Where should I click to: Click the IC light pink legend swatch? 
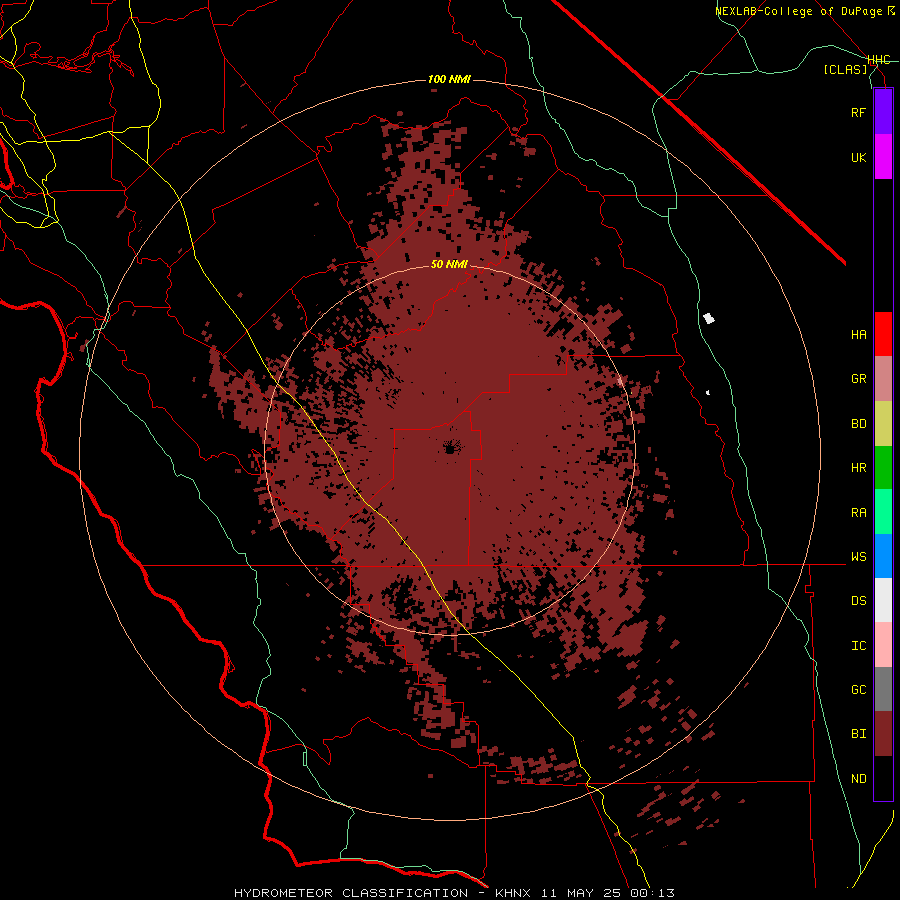[883, 645]
